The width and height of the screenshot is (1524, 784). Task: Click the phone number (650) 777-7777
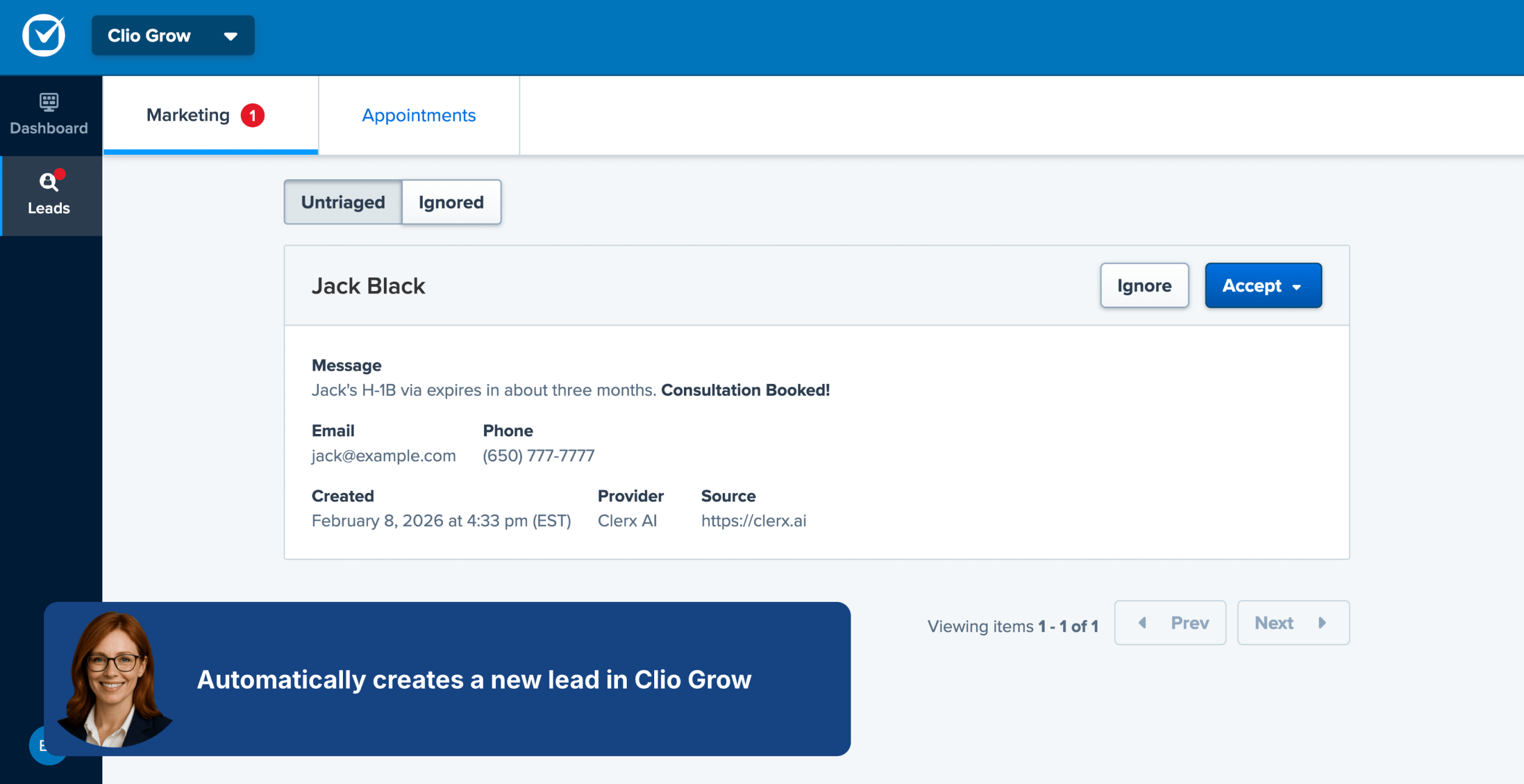538,456
